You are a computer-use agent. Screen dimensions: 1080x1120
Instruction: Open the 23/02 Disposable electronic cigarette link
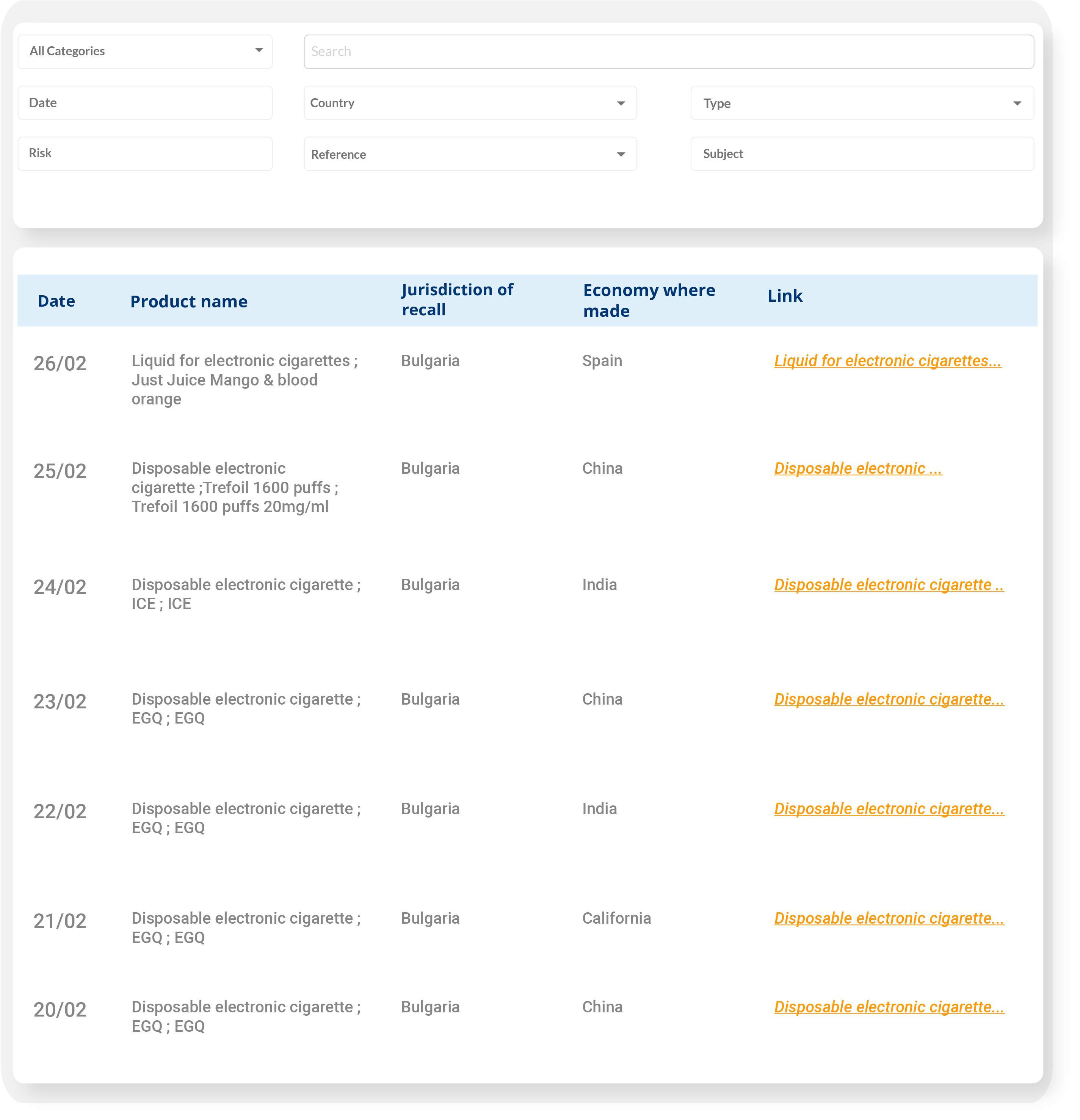[889, 699]
